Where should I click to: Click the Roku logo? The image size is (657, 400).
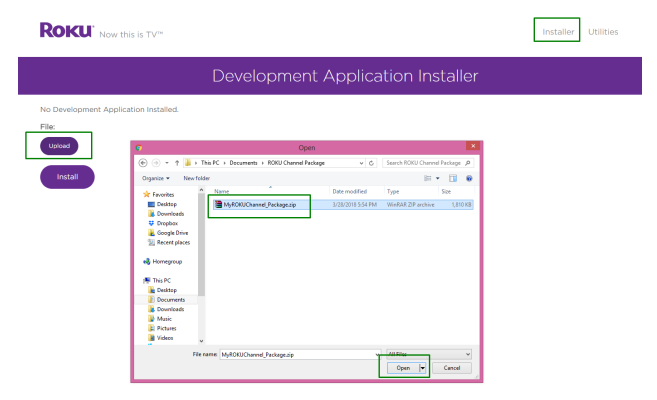[67, 30]
